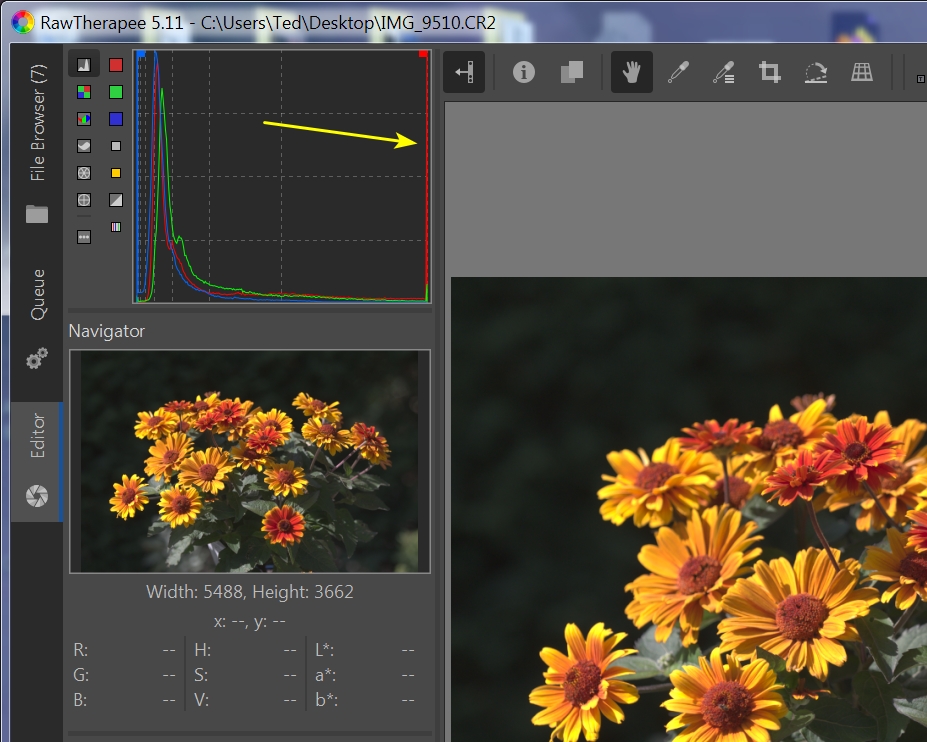Toggle blue channel in histogram
927x742 pixels.
116,119
